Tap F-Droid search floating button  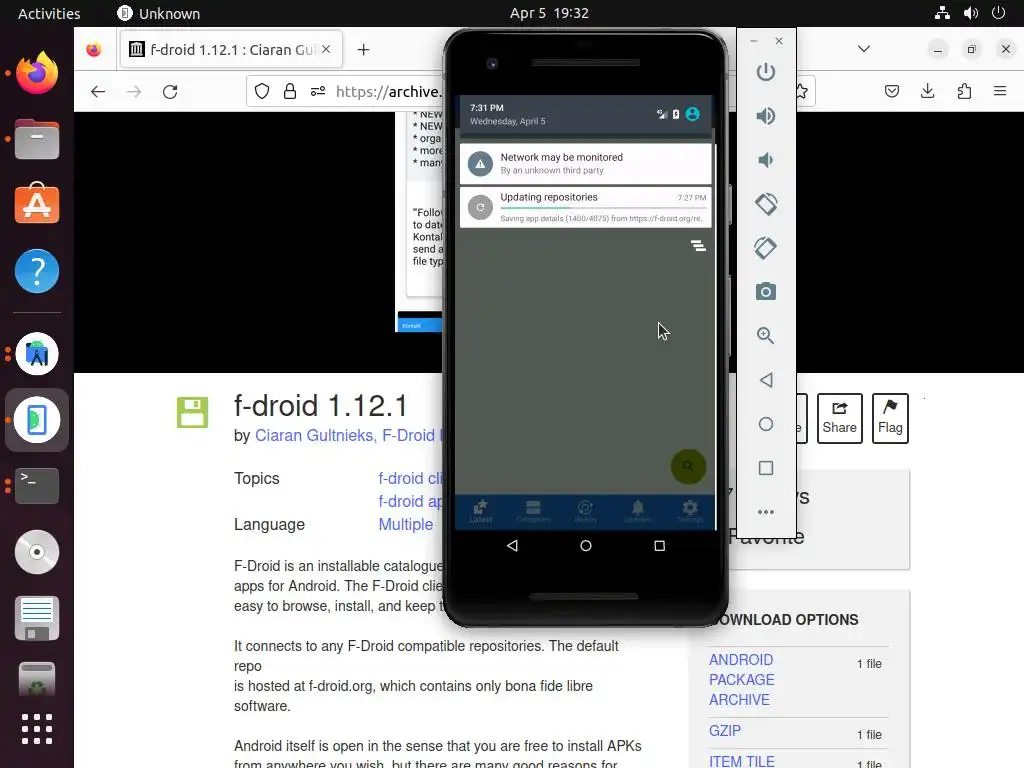[688, 466]
